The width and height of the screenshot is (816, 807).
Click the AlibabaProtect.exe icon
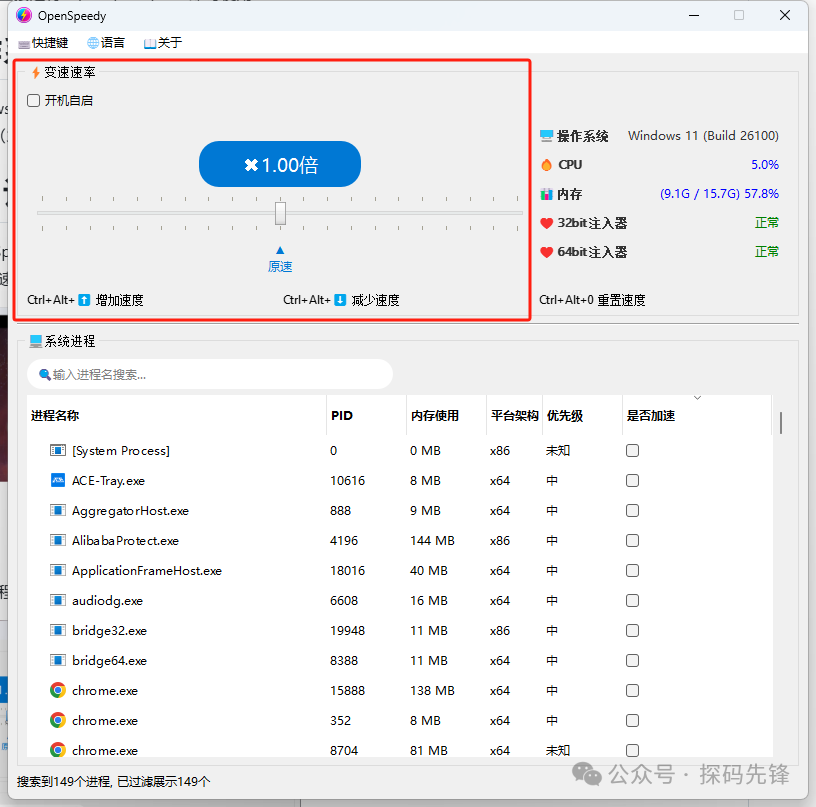tap(58, 541)
